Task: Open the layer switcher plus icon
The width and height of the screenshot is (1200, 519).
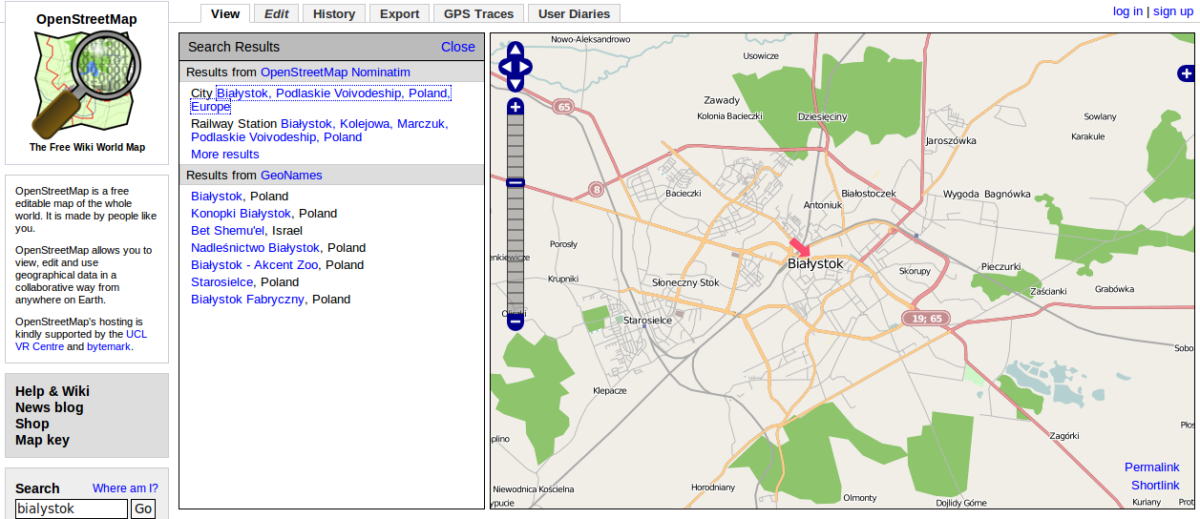Action: coord(1186,73)
